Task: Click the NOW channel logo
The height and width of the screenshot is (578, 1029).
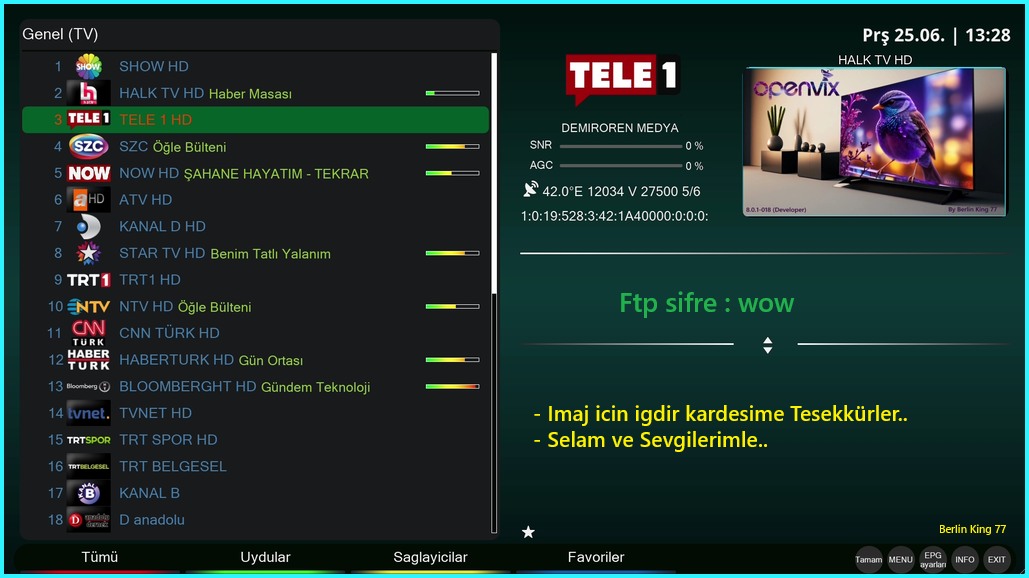Action: (88, 173)
